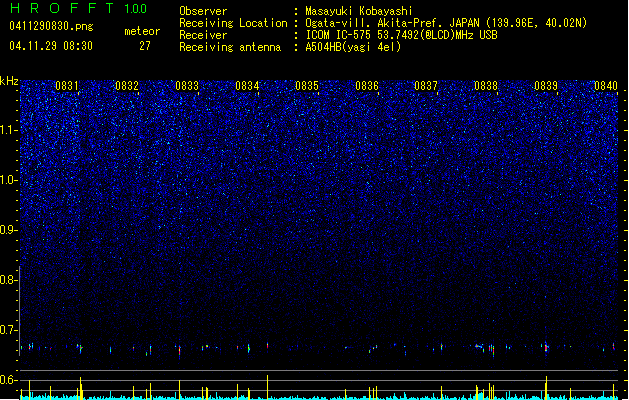Click the meteor count value 27
Image resolution: width=629 pixels, height=400 pixels.
pos(145,46)
